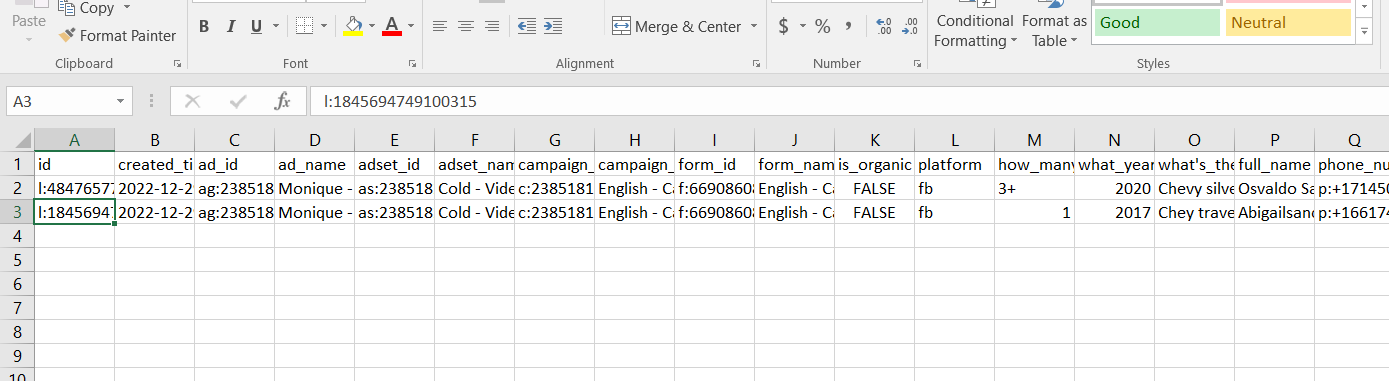Apply the Good cell style

coord(1157,23)
